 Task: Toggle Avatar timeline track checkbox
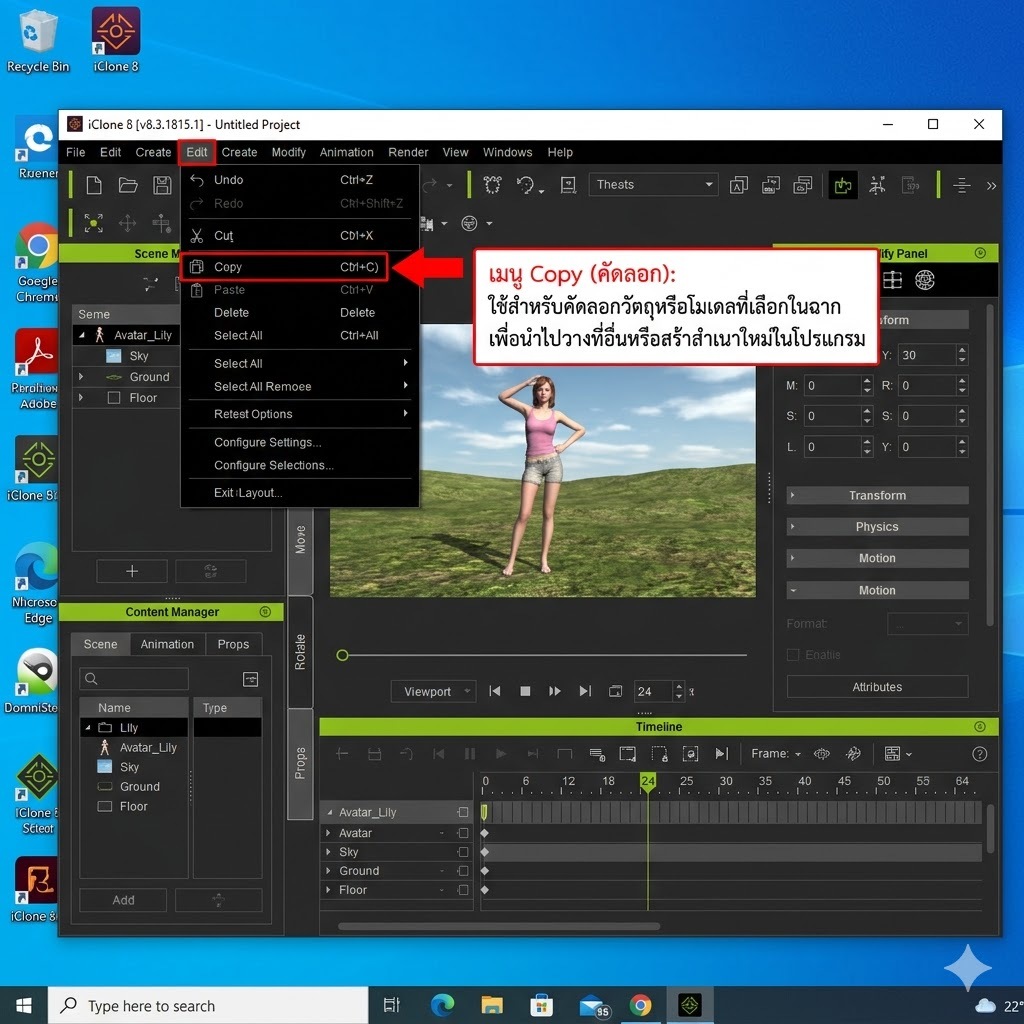click(463, 833)
